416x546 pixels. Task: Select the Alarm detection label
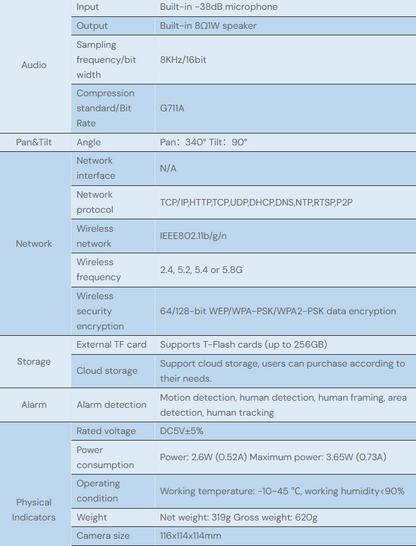pyautogui.click(x=111, y=405)
